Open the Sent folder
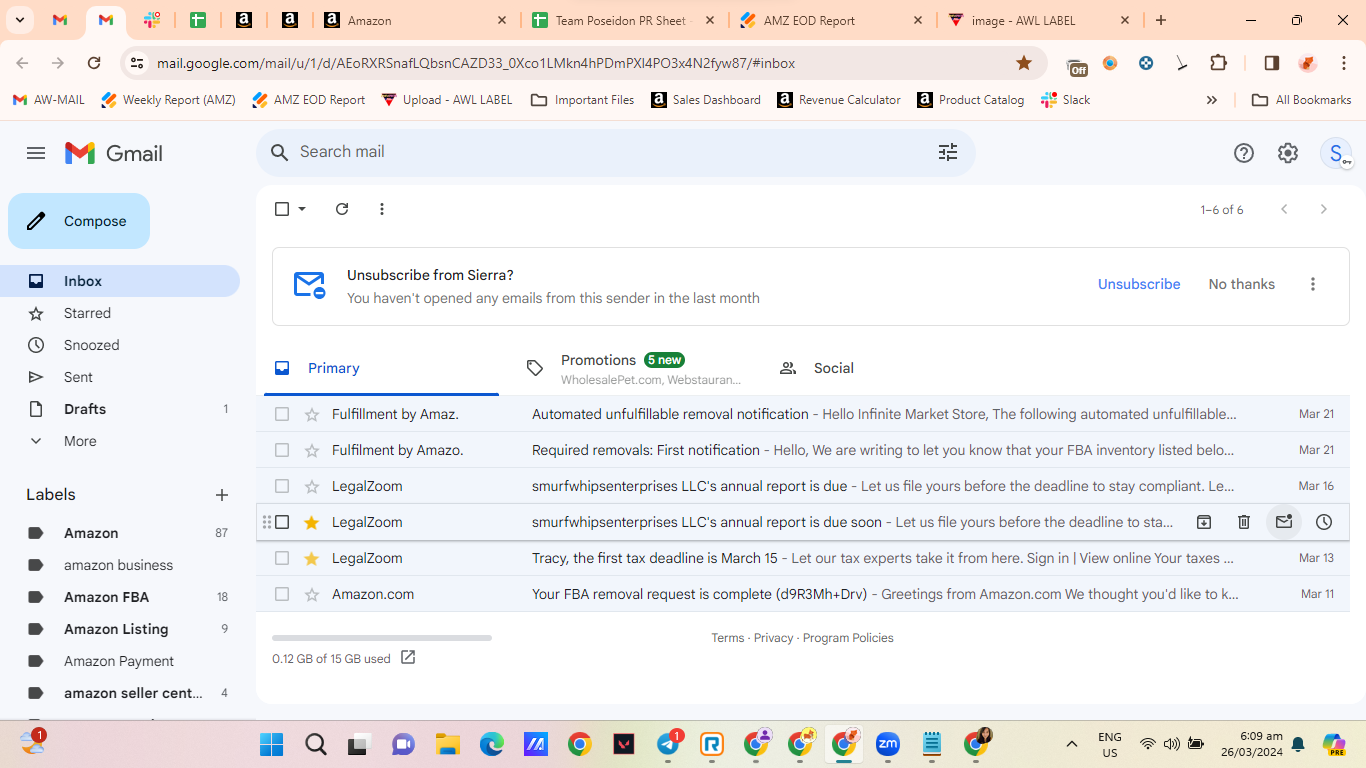Image resolution: width=1366 pixels, height=768 pixels. [120, 377]
